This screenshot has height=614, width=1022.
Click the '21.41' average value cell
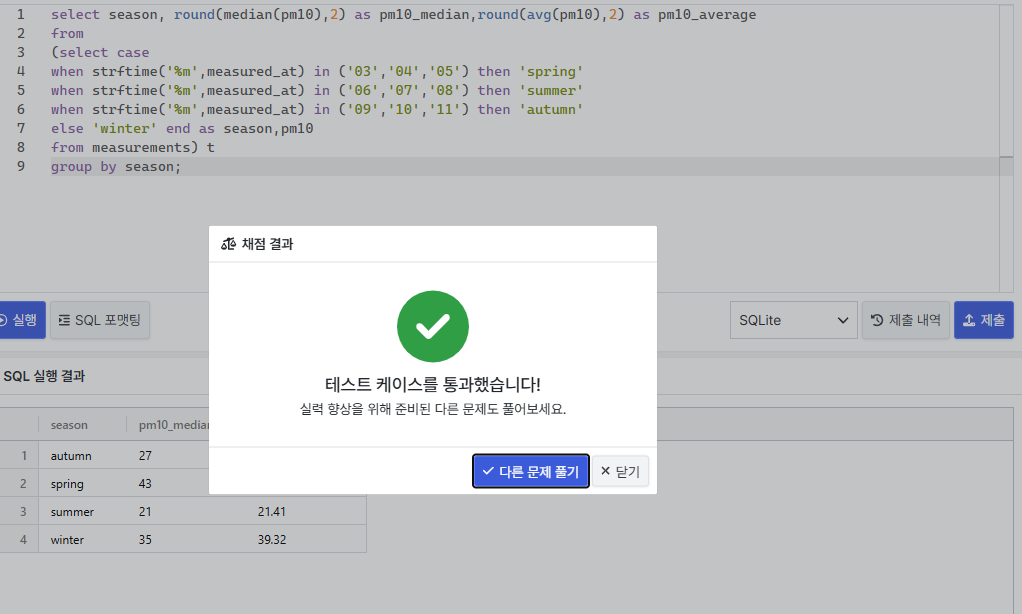(272, 512)
